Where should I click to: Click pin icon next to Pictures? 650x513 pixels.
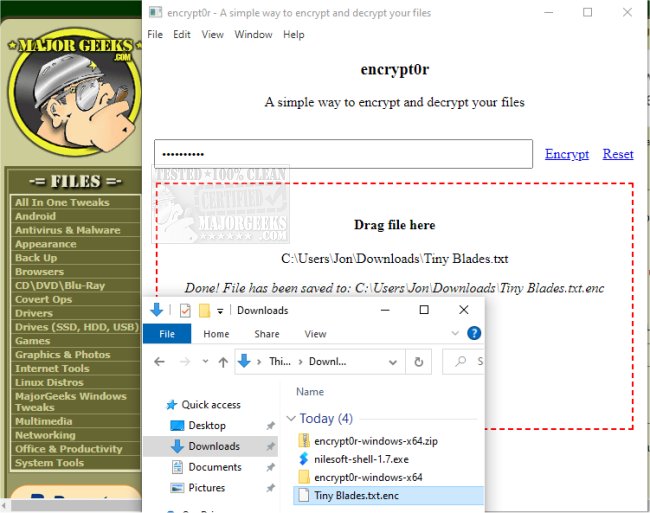tap(271, 488)
